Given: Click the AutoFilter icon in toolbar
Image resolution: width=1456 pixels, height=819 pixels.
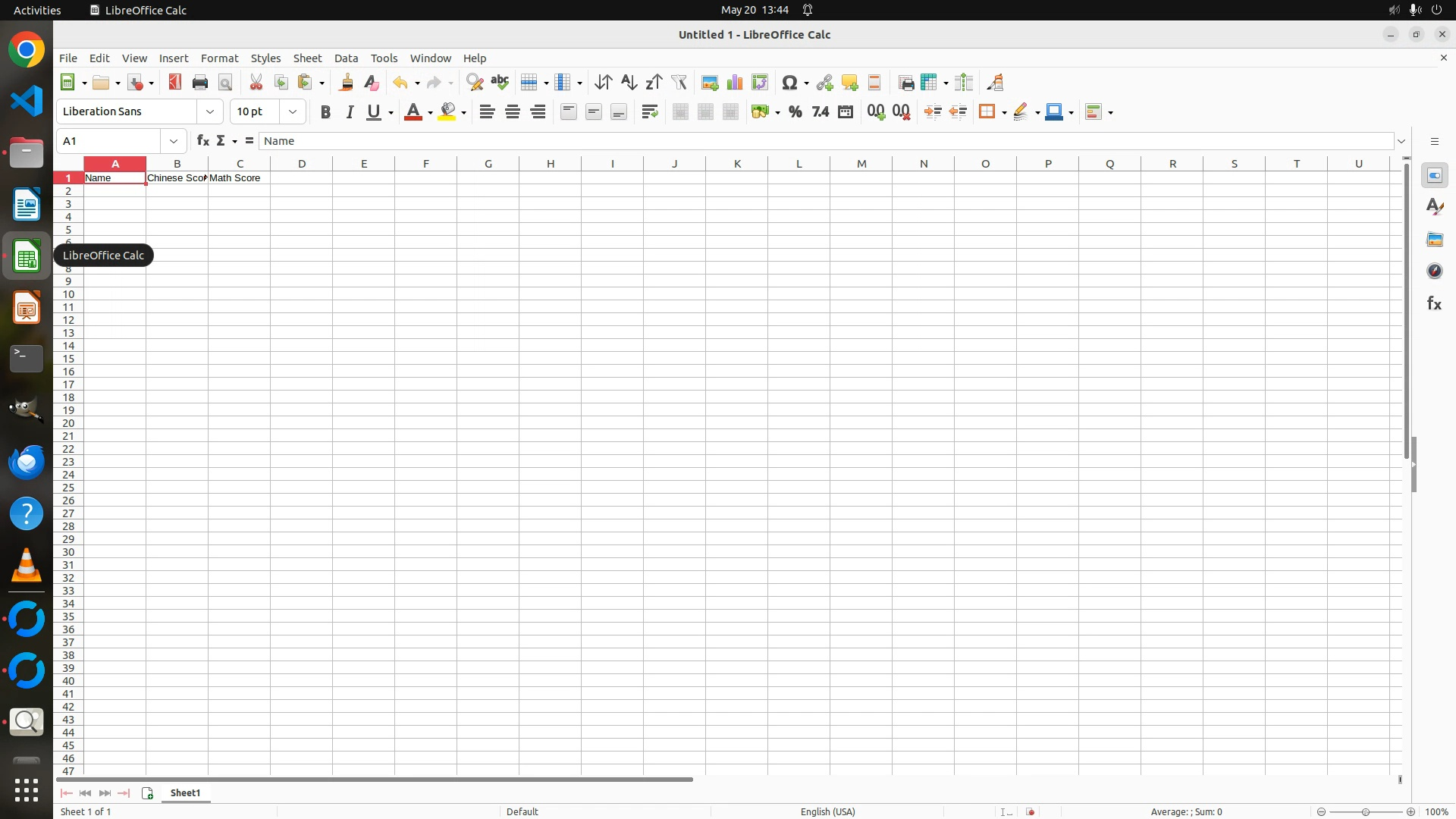Looking at the screenshot, I should coord(679,83).
